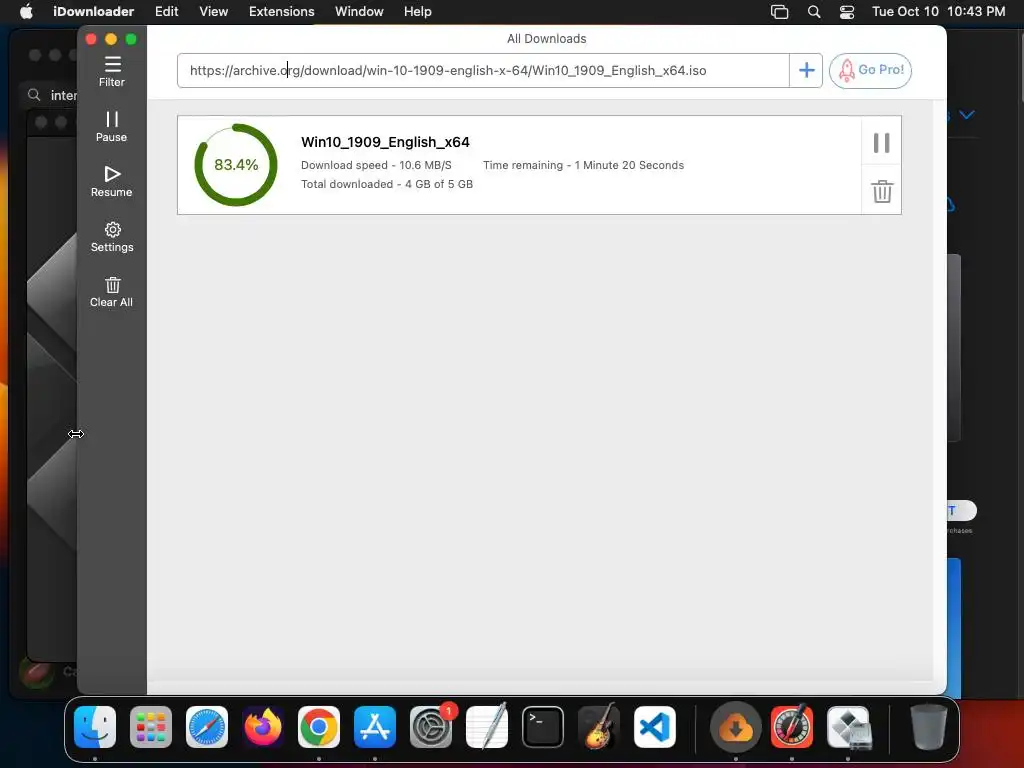Resume downloads using sidebar Resume button
The width and height of the screenshot is (1024, 768).
click(x=112, y=182)
